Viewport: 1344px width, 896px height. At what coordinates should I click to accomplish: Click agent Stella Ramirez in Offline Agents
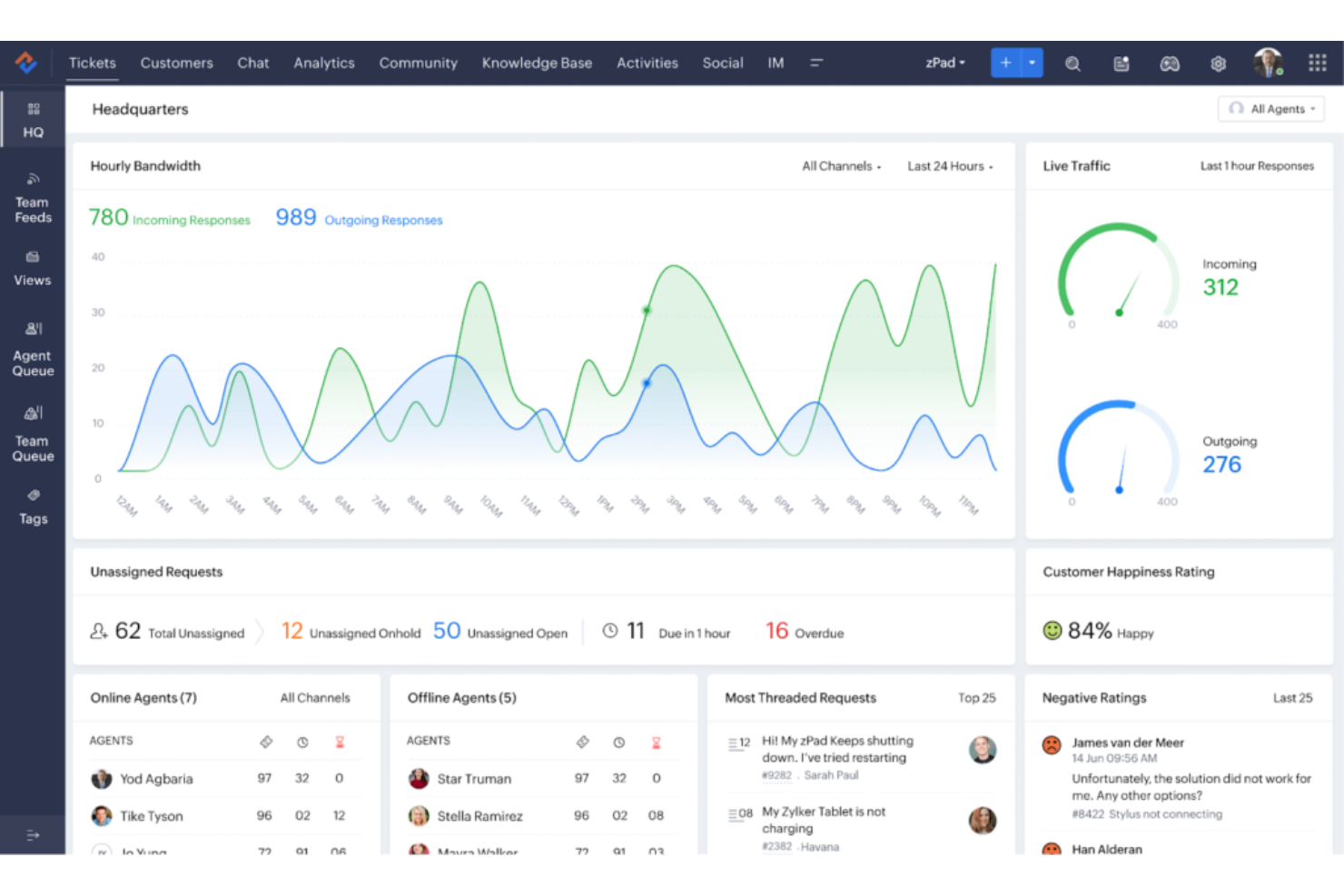click(x=480, y=815)
